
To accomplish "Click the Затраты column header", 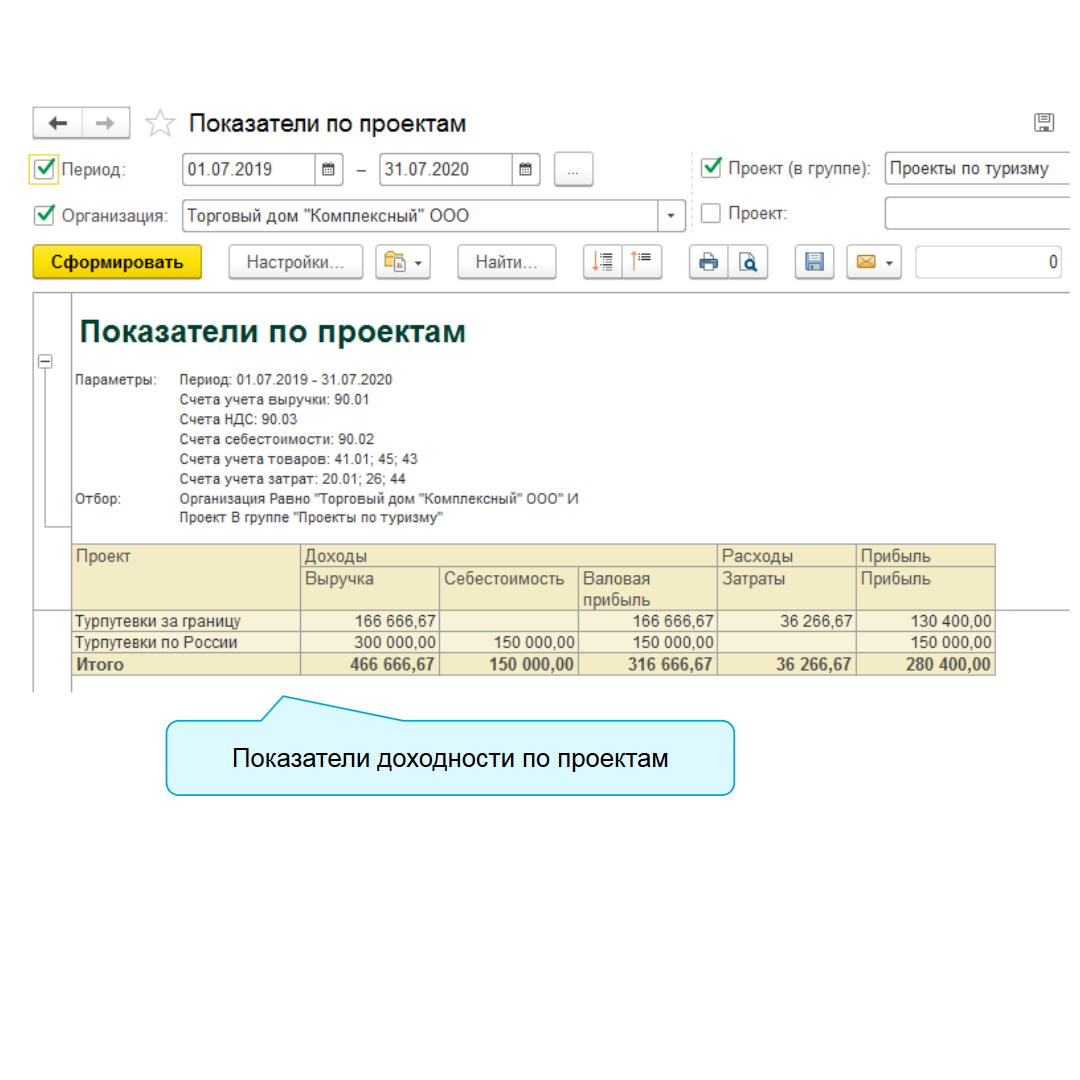I will (787, 588).
